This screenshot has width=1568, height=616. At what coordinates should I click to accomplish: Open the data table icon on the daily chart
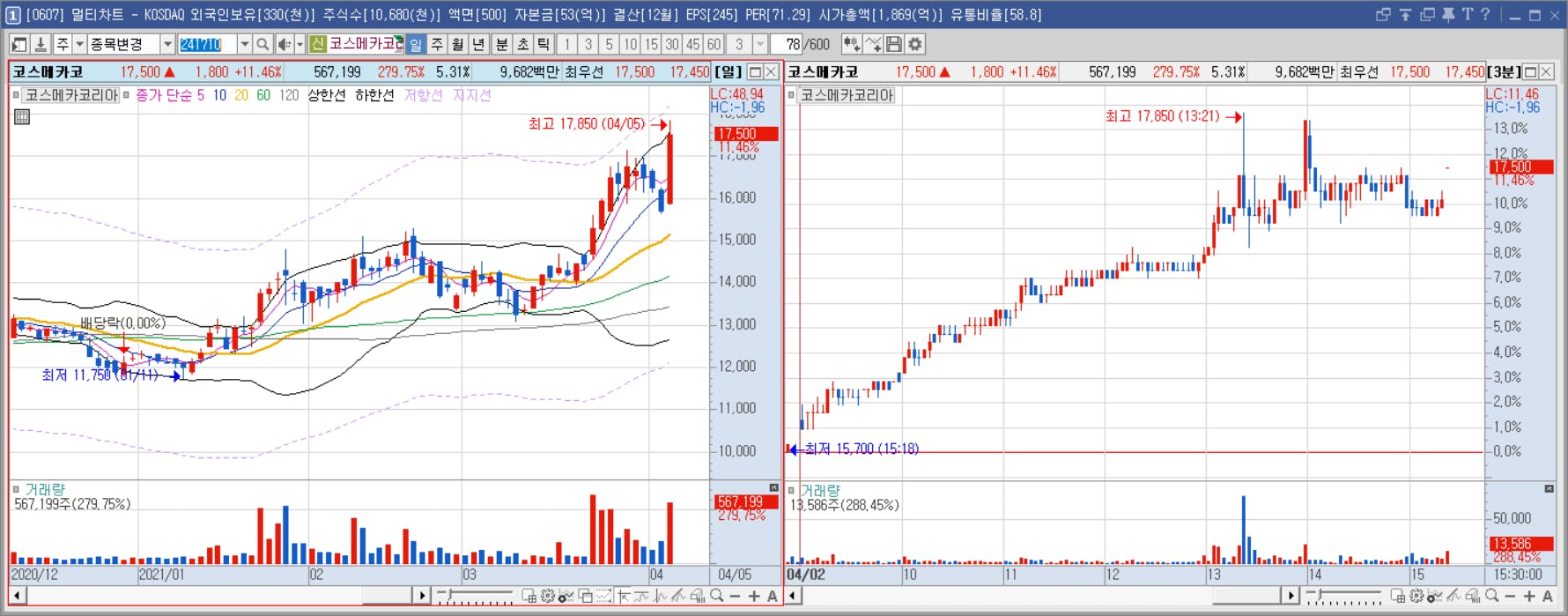(22, 116)
